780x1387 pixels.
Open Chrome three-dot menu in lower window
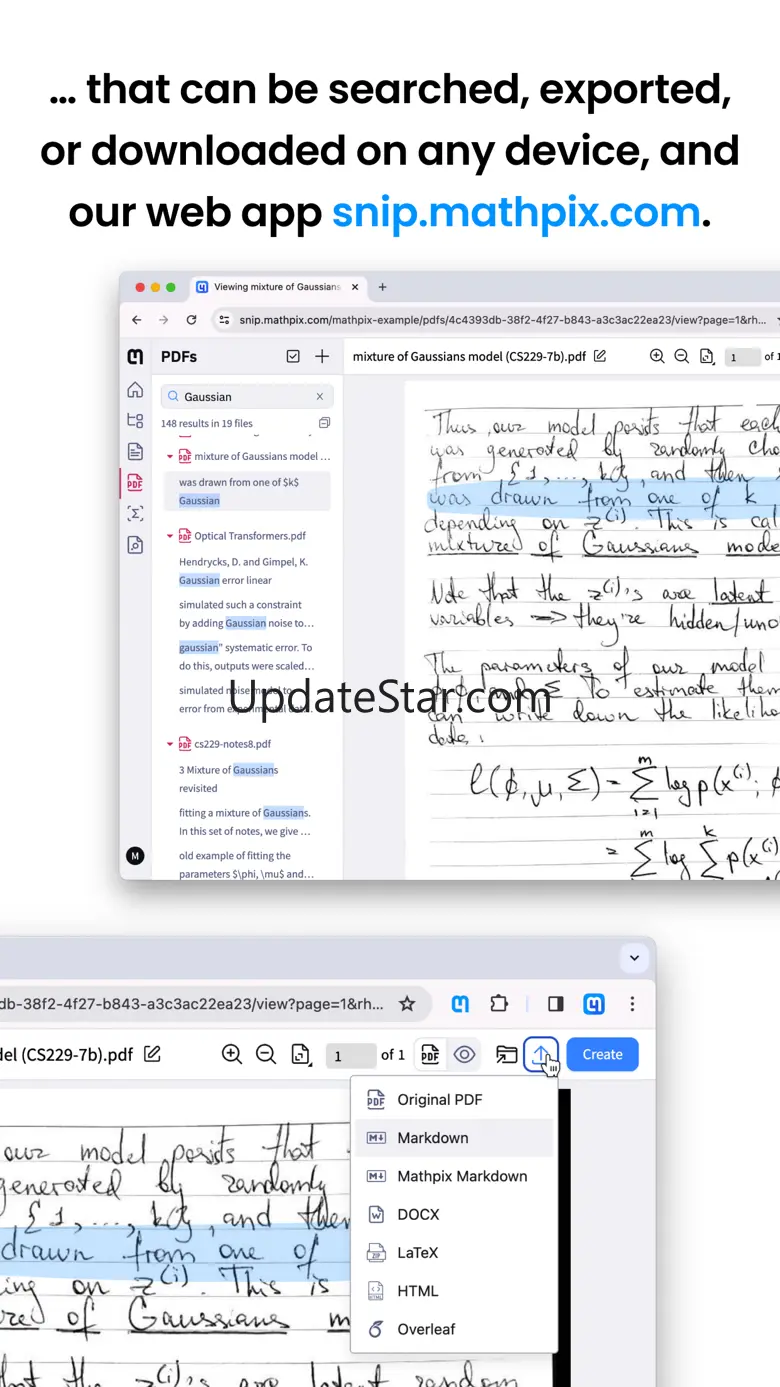(632, 1004)
